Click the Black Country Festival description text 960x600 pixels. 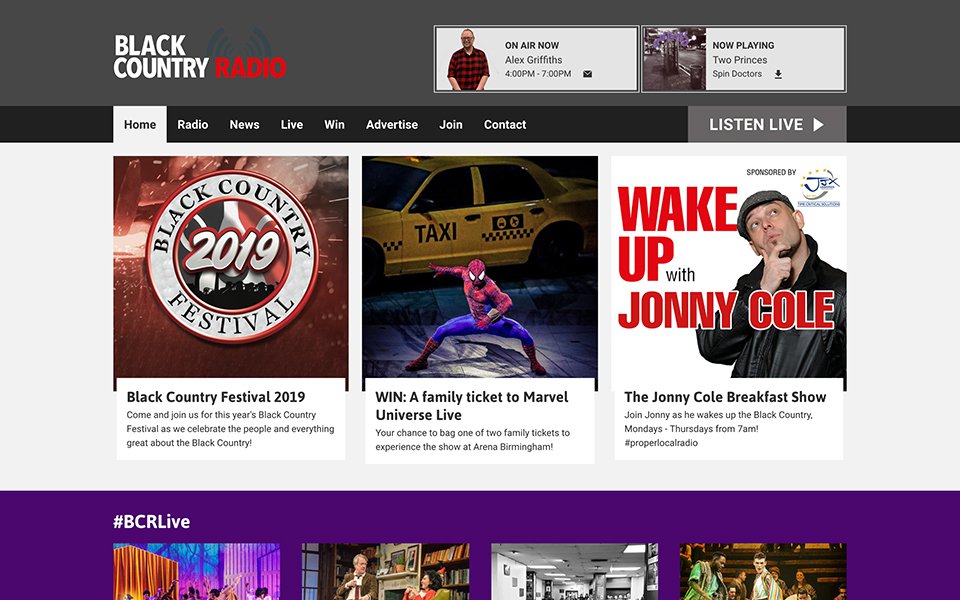tap(231, 429)
